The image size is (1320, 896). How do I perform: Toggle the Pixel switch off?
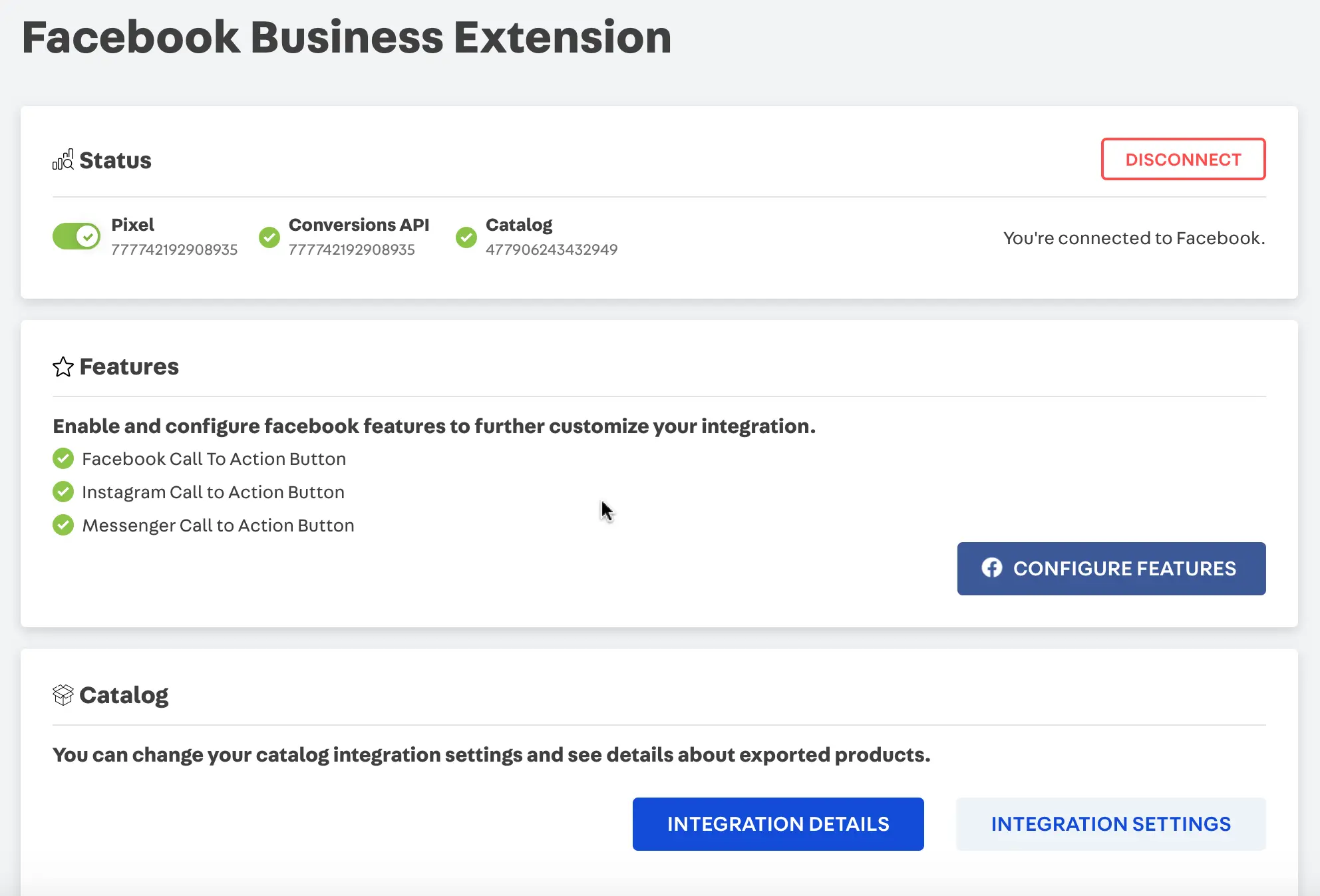tap(77, 236)
